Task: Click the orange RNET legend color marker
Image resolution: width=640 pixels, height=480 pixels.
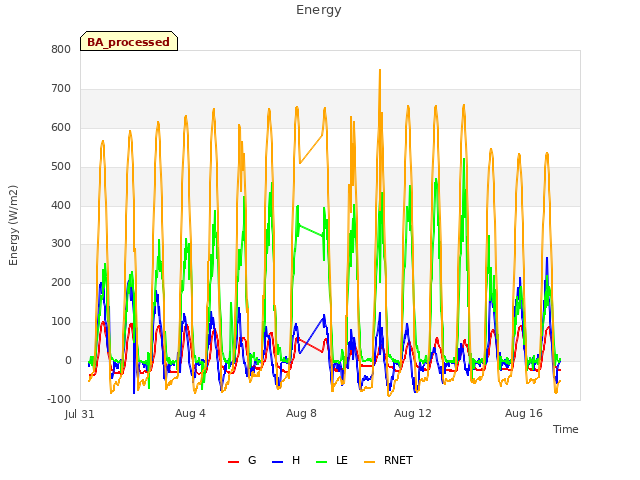Action: click(x=369, y=462)
